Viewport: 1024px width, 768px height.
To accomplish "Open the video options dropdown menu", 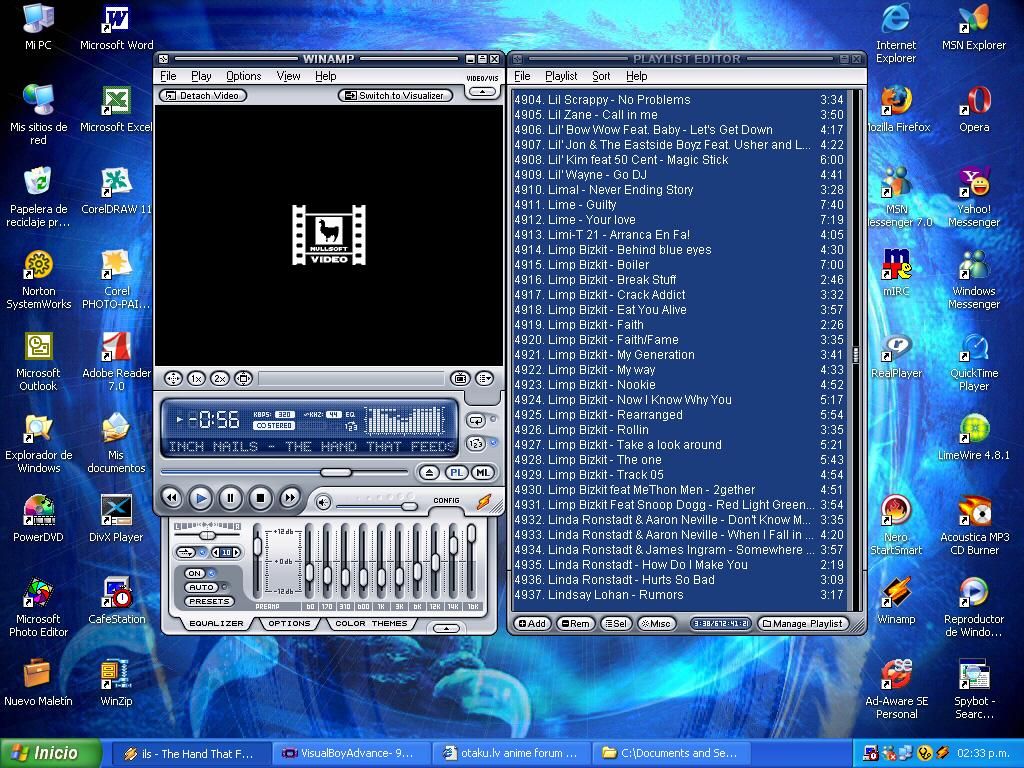I will tap(485, 378).
